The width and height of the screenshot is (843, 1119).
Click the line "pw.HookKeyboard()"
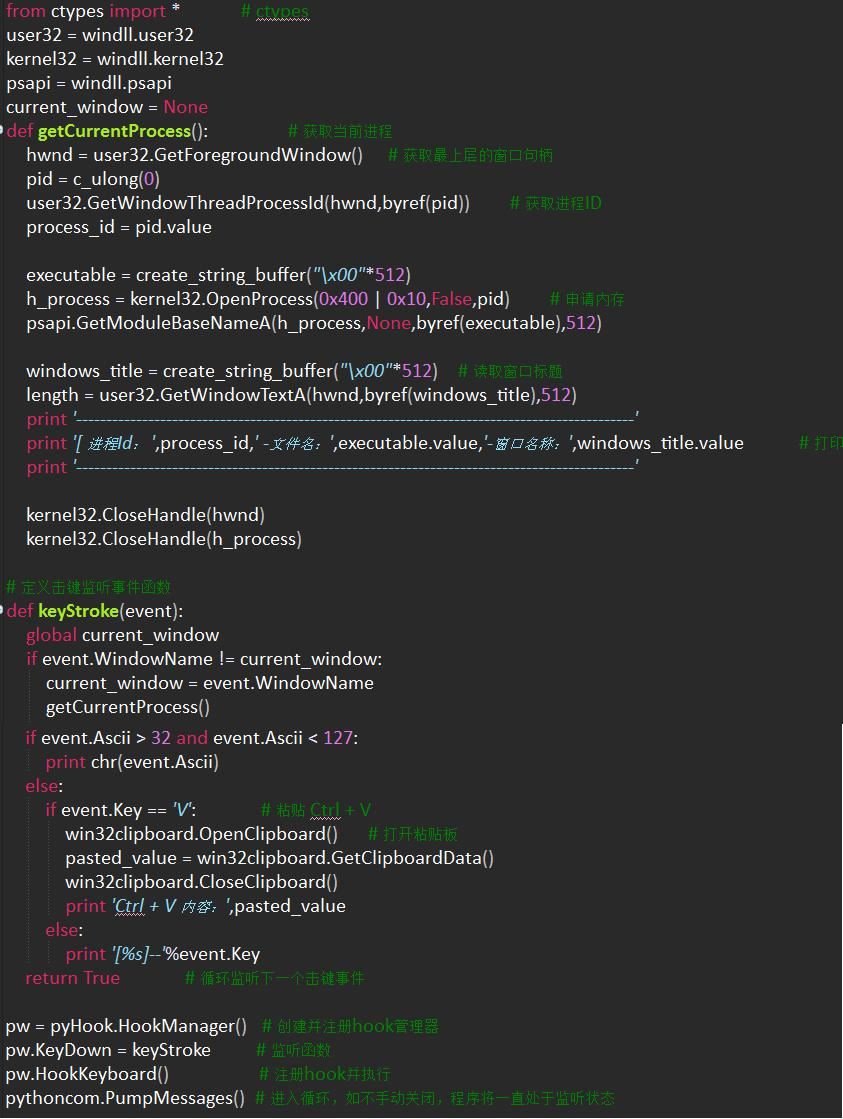point(87,1074)
